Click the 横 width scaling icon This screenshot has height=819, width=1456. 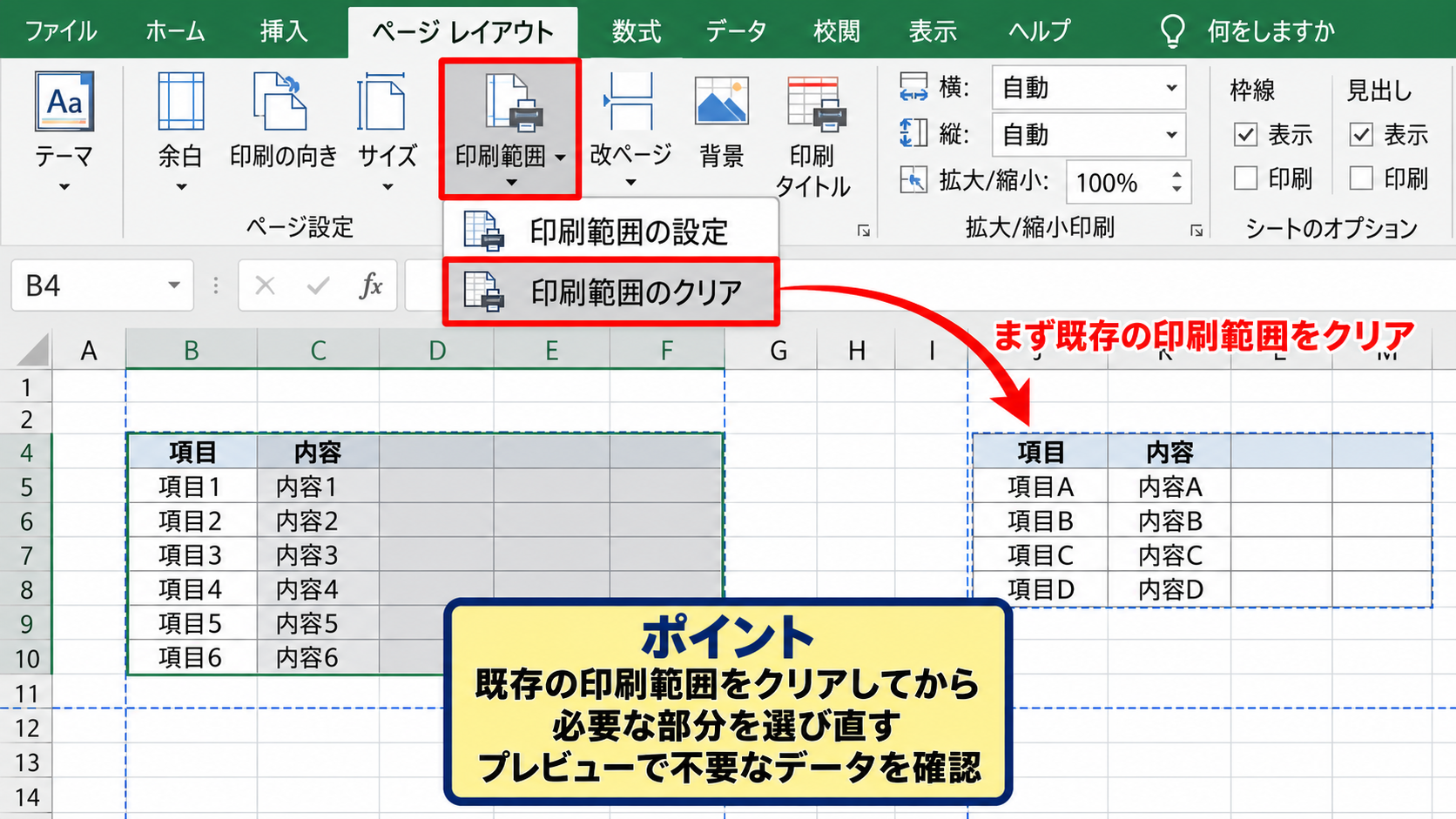tap(913, 87)
